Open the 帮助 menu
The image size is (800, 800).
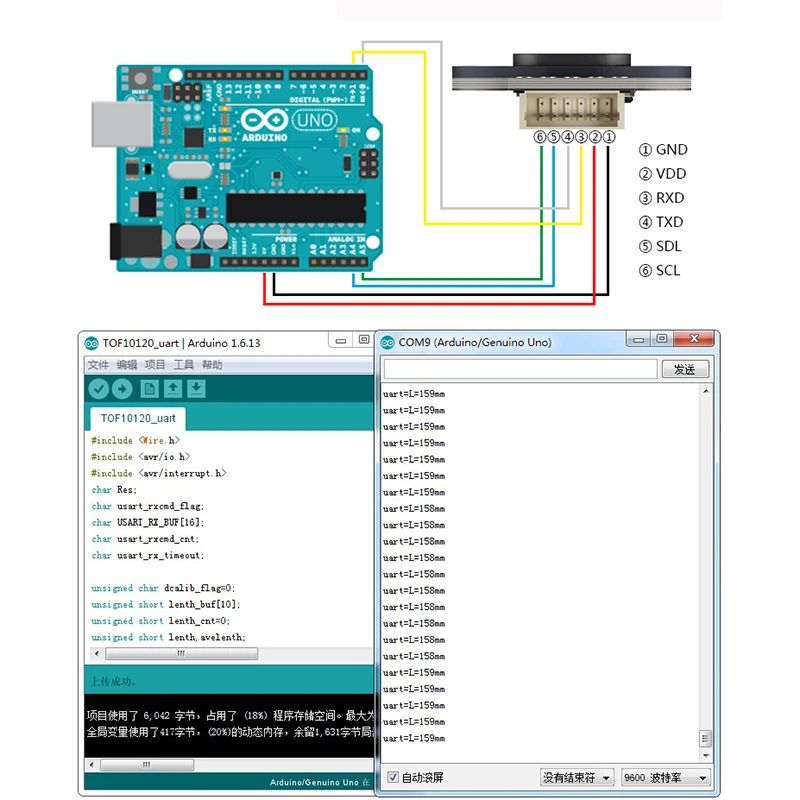pos(212,365)
